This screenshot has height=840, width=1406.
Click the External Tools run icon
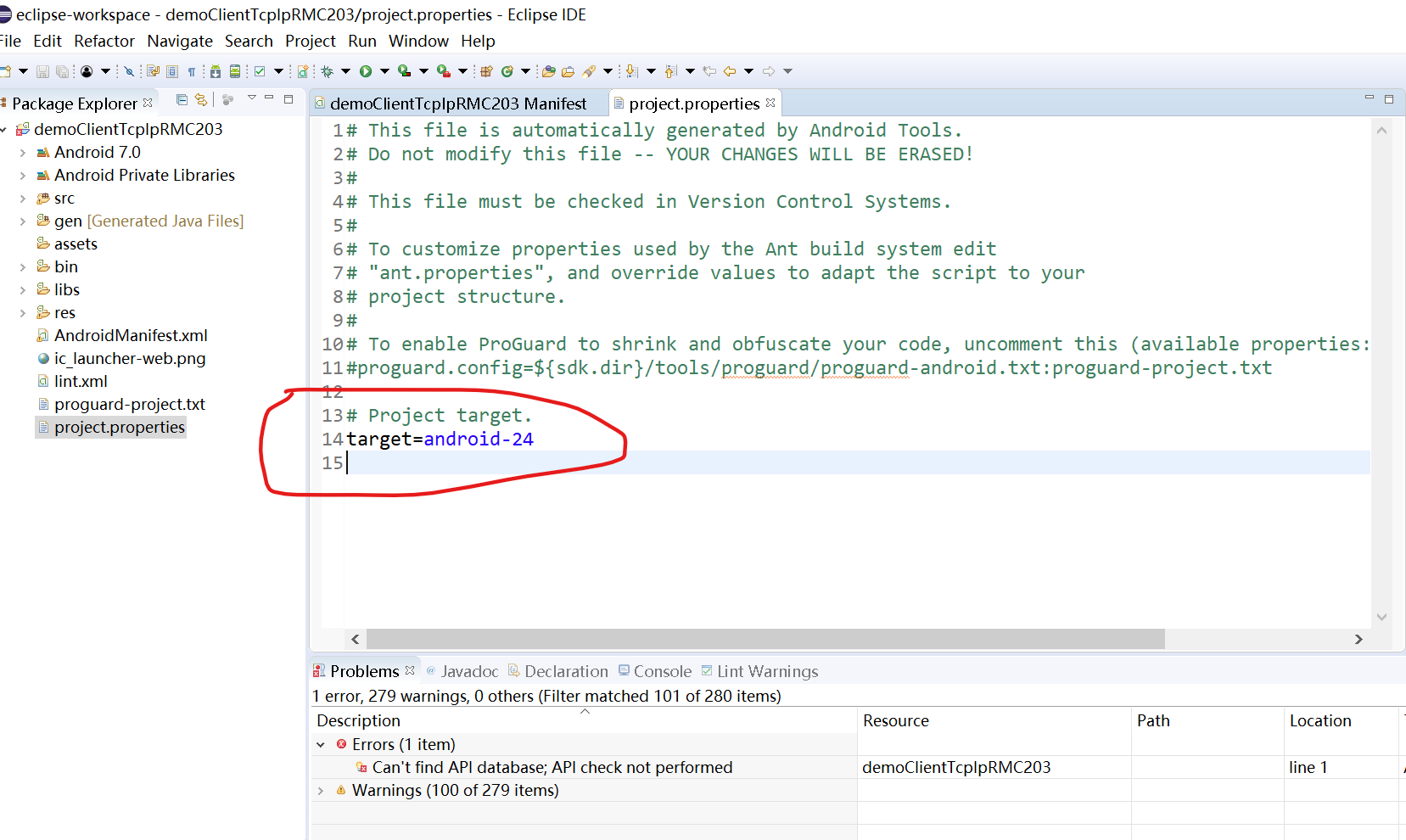pyautogui.click(x=444, y=71)
